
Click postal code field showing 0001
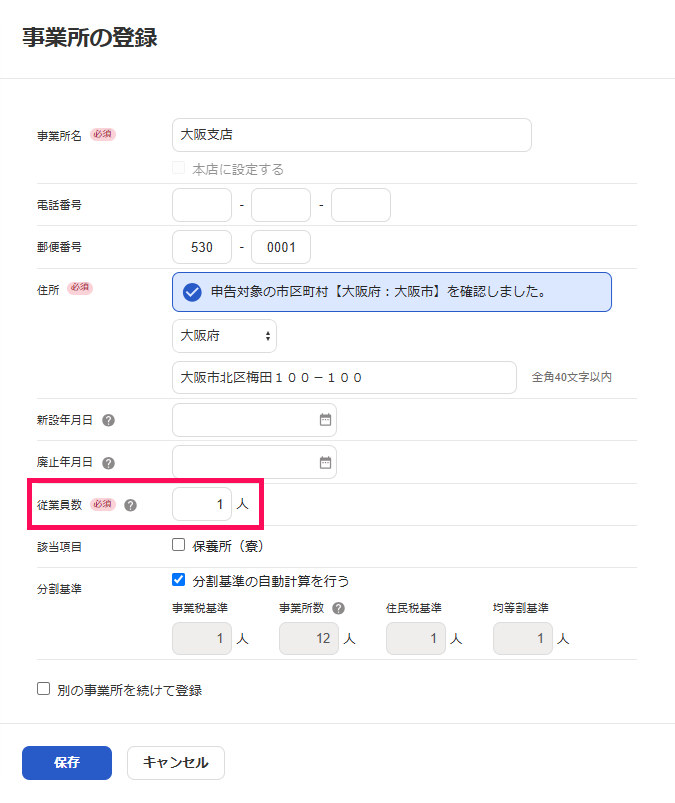click(281, 247)
